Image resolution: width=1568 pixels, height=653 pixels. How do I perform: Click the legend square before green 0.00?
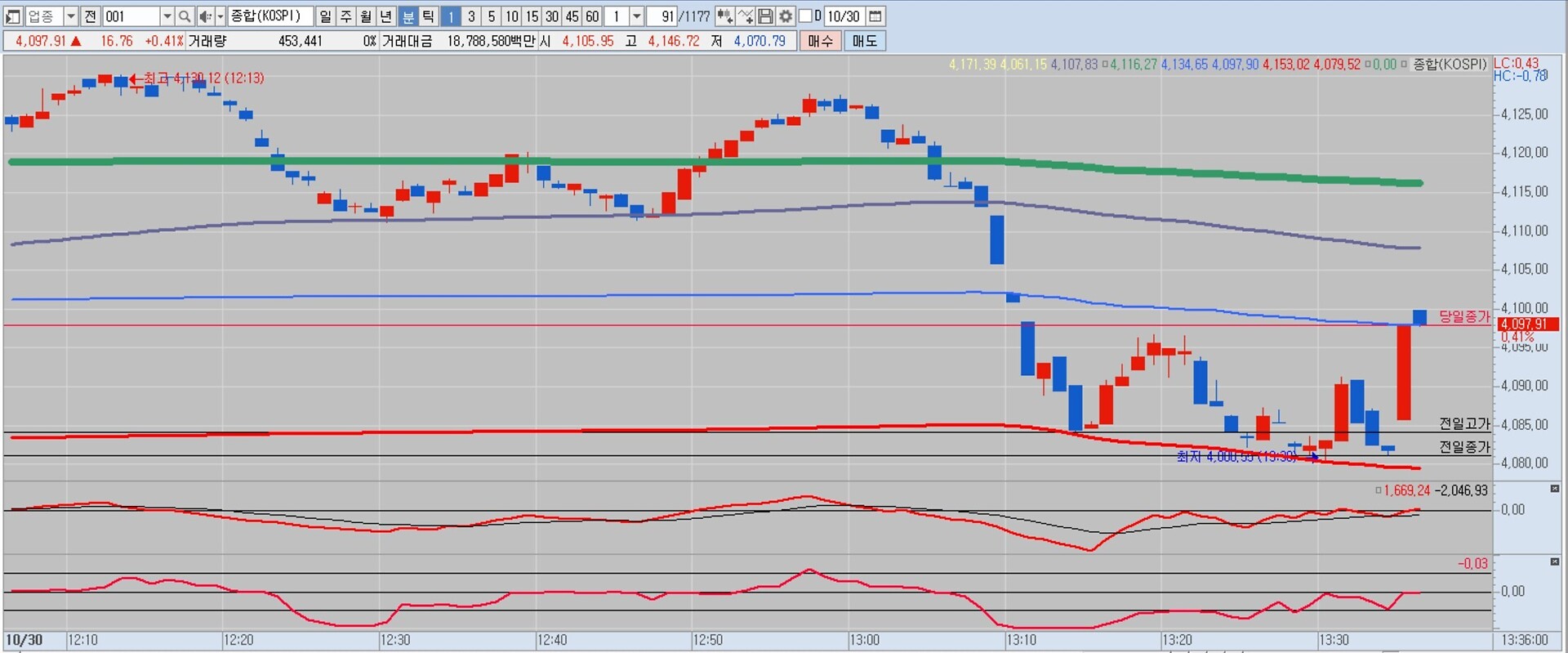coord(1367,65)
